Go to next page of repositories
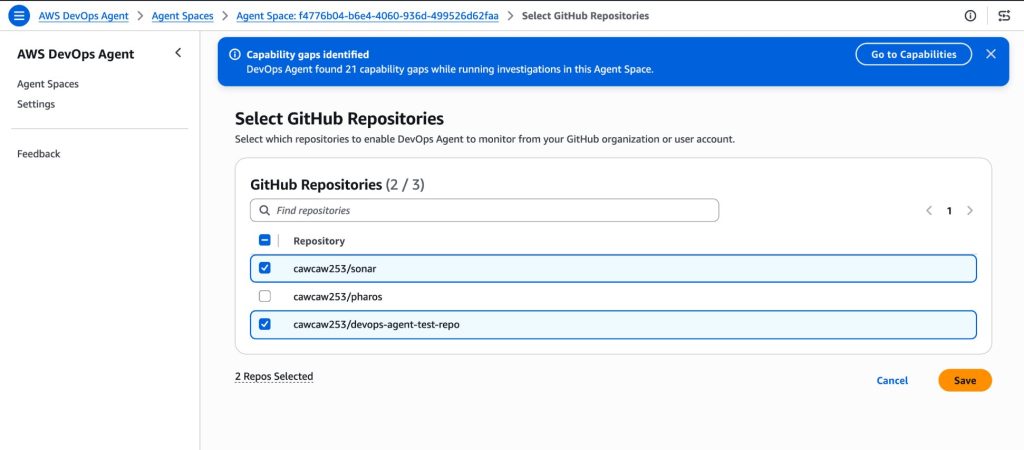1024x450 pixels. [x=970, y=211]
